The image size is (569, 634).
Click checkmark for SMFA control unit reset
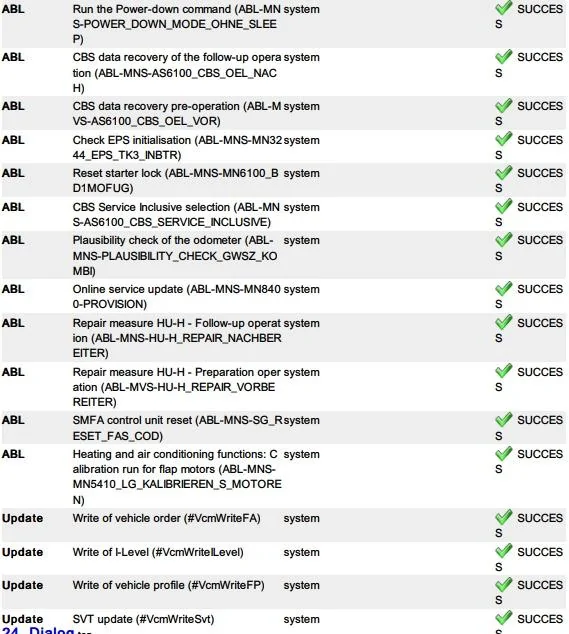click(503, 419)
